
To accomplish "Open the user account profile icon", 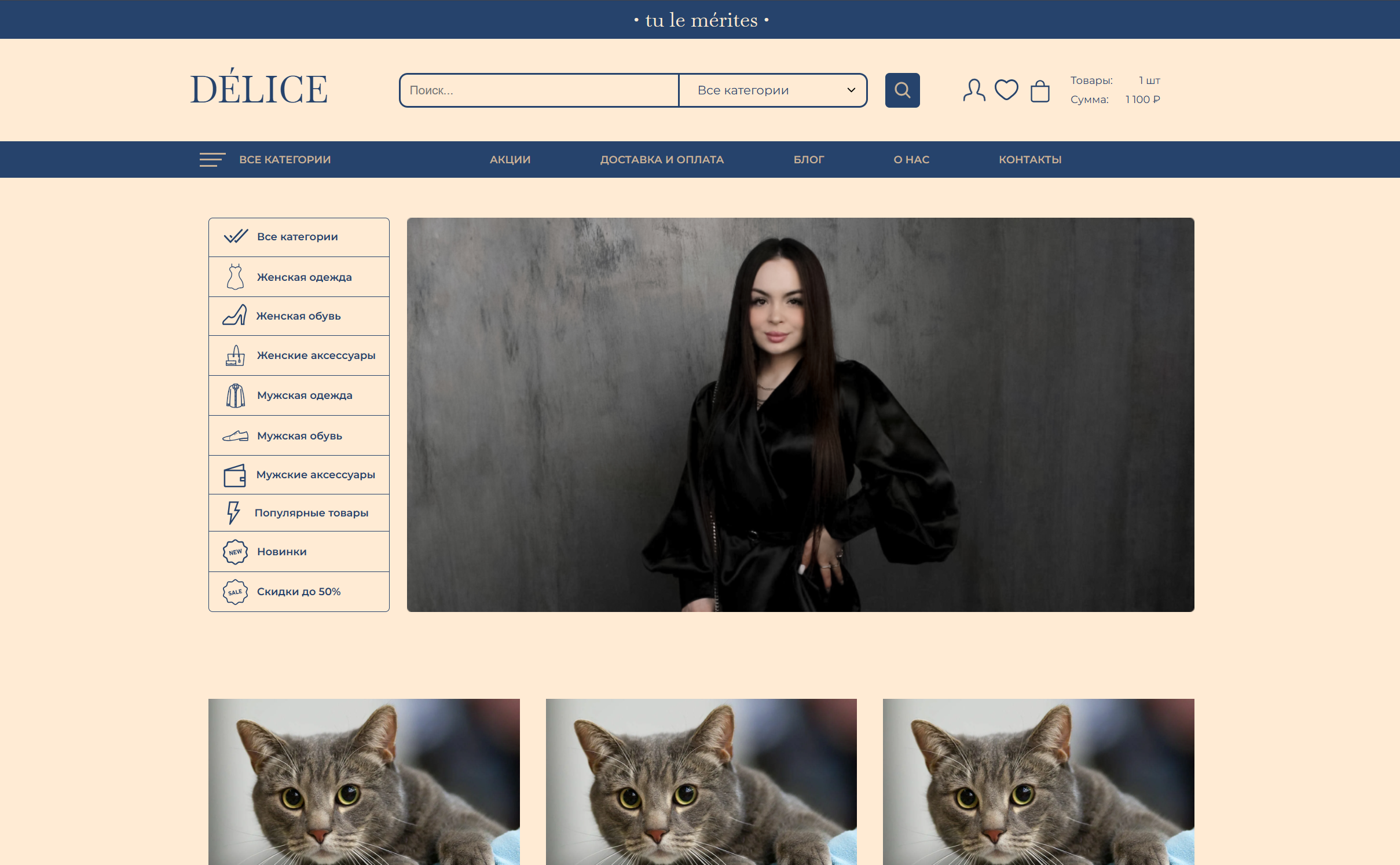I will (x=973, y=90).
